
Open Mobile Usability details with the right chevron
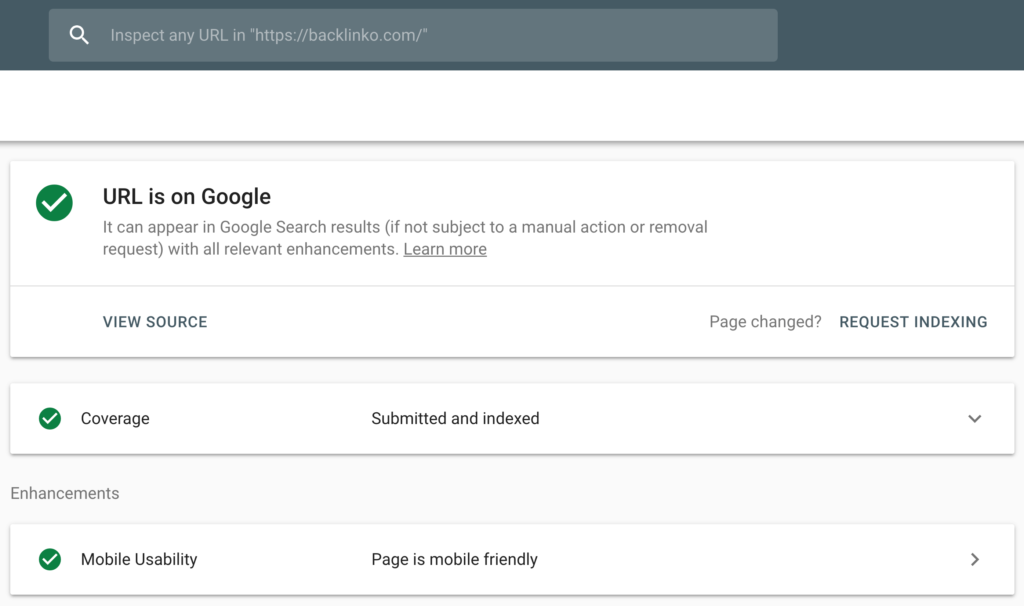tap(975, 560)
